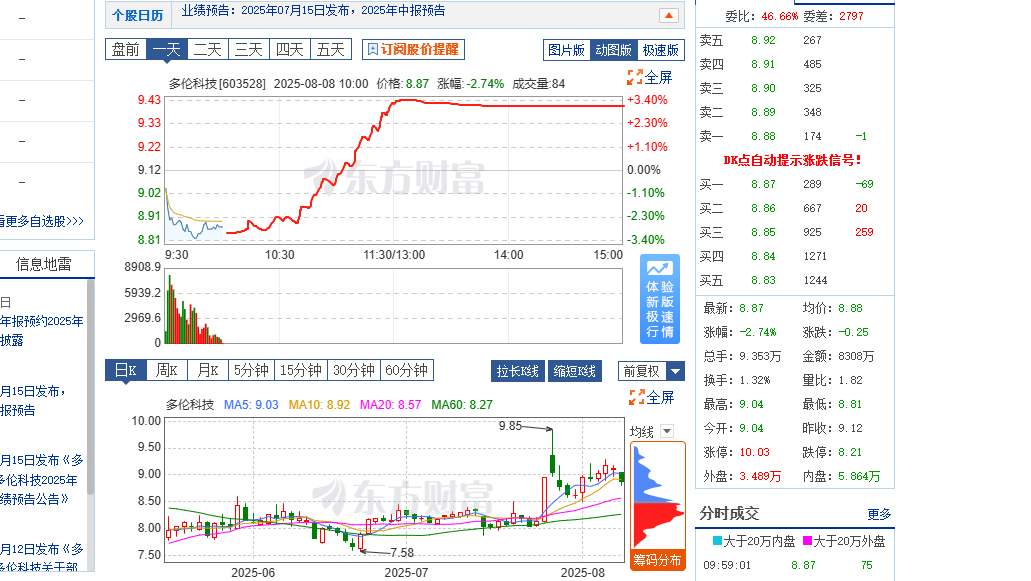Switch K-line chart to 日K
Screen dimensions: 1031x581
click(x=126, y=370)
